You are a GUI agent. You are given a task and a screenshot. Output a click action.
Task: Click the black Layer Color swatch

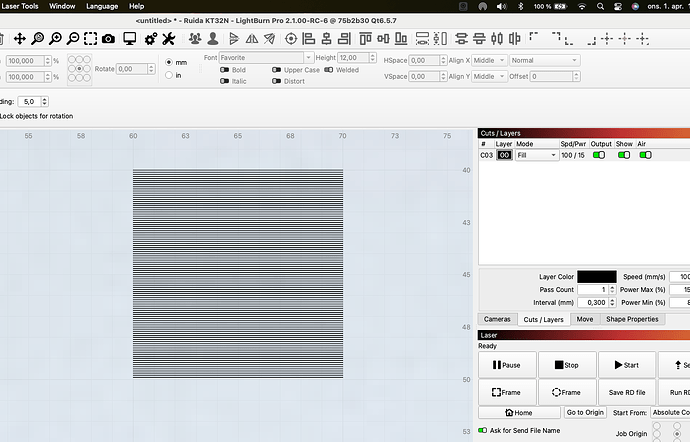[596, 276]
